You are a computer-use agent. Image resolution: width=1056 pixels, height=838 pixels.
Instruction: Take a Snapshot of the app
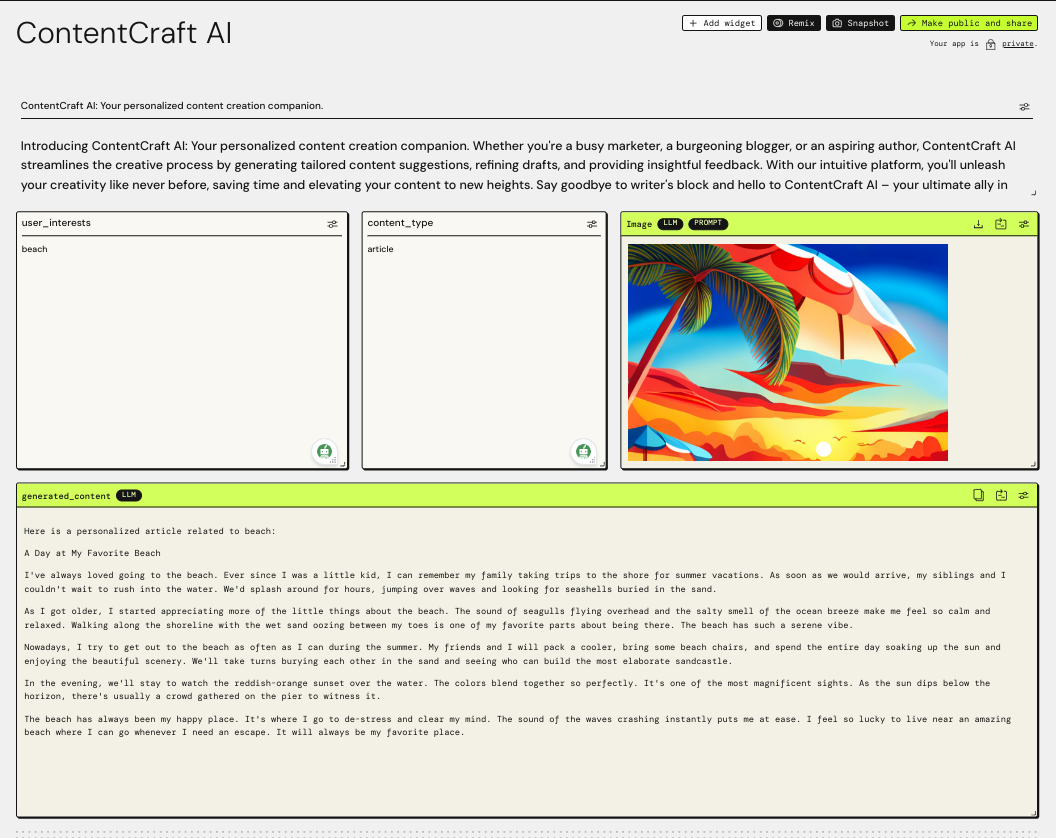860,23
